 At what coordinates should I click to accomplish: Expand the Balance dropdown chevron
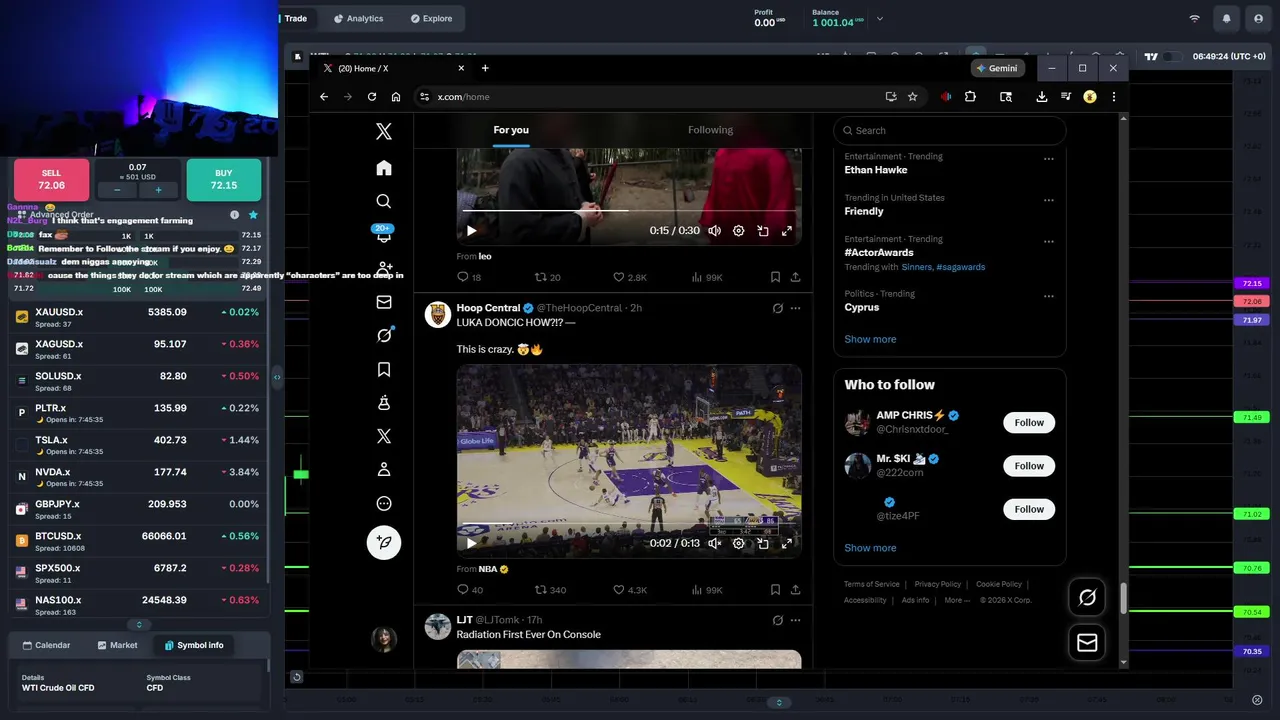pyautogui.click(x=880, y=18)
